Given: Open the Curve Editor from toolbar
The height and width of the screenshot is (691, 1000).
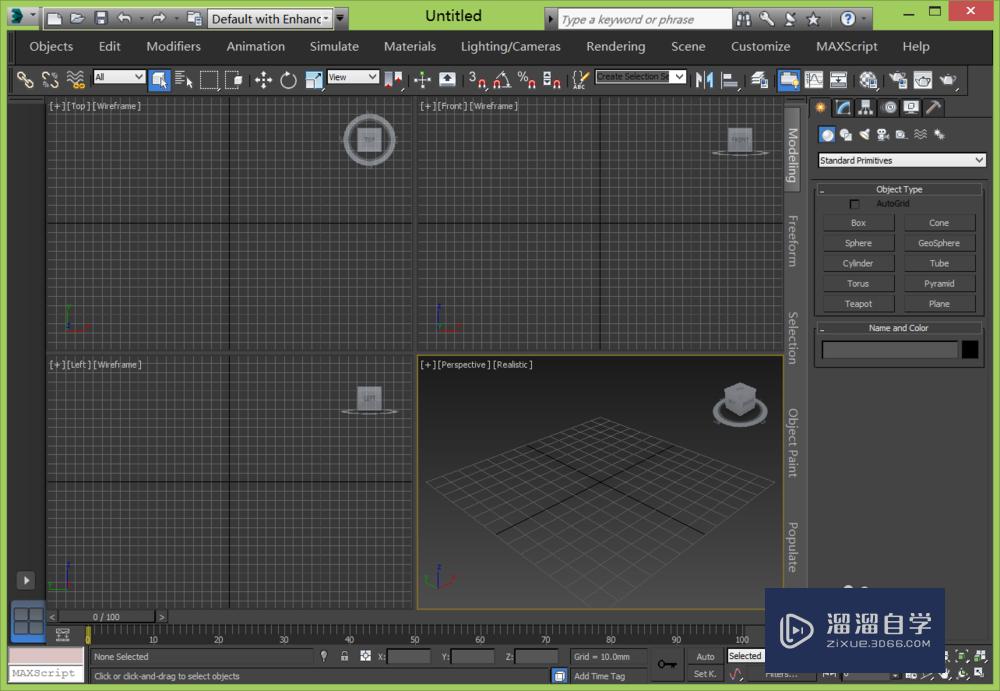Looking at the screenshot, I should pyautogui.click(x=814, y=80).
